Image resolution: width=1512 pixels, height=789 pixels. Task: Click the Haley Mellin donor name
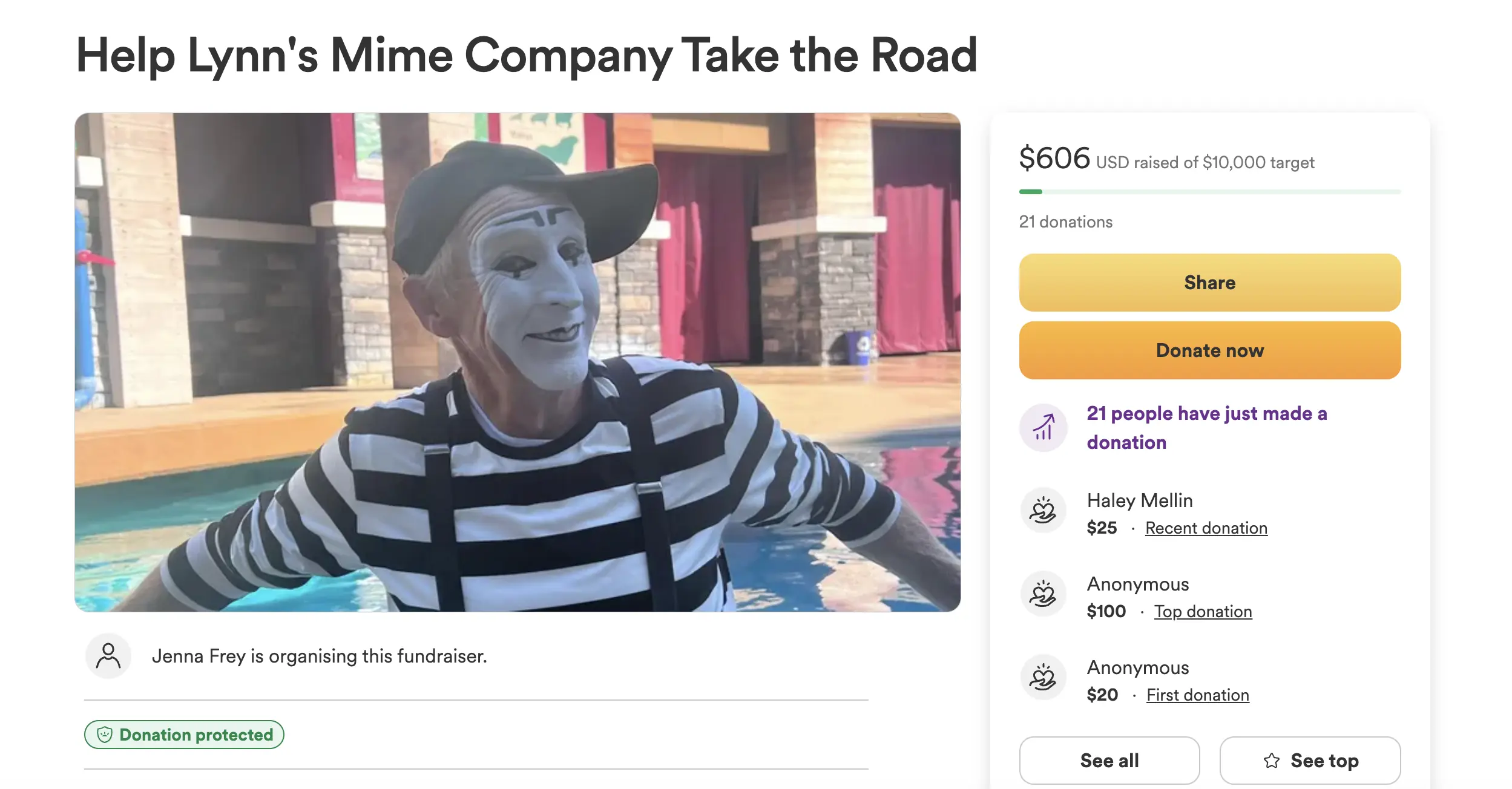pos(1139,500)
